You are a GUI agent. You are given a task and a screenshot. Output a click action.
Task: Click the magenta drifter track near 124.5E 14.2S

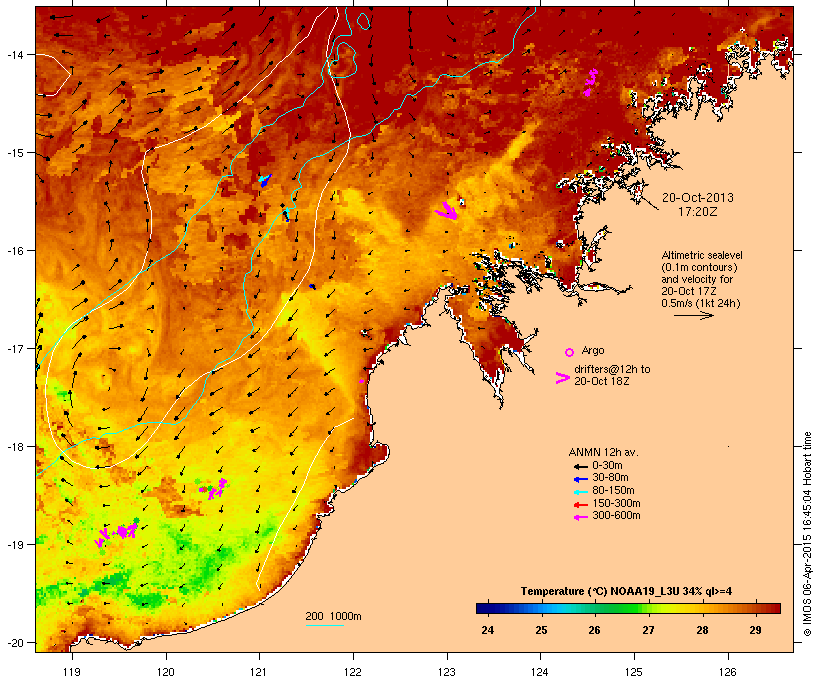pyautogui.click(x=591, y=83)
